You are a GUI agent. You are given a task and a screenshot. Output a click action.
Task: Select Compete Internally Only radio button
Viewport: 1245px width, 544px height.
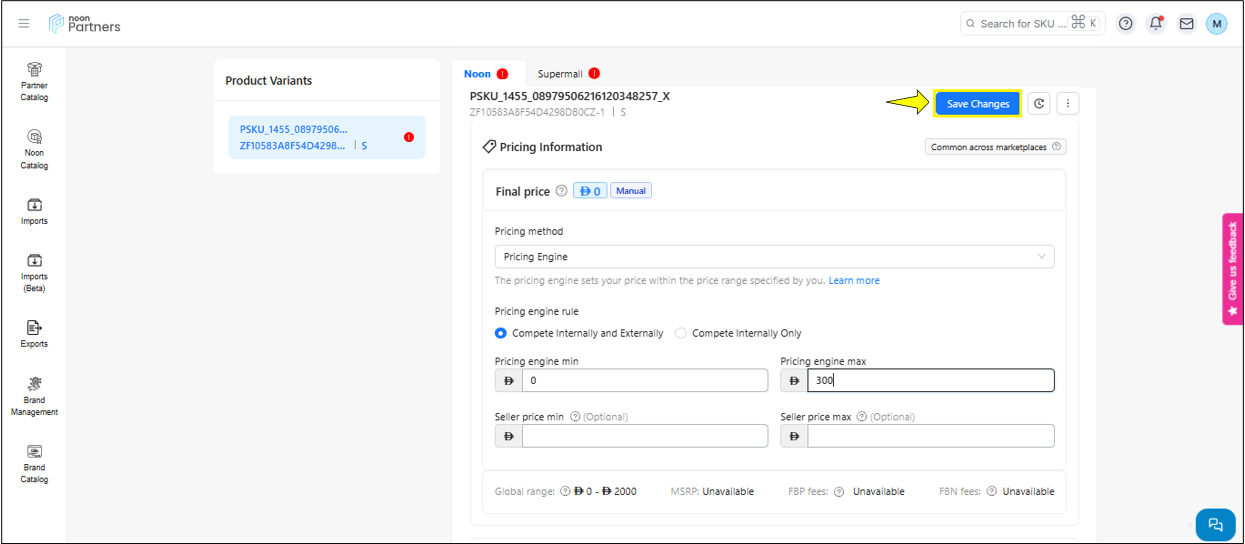pyautogui.click(x=681, y=333)
